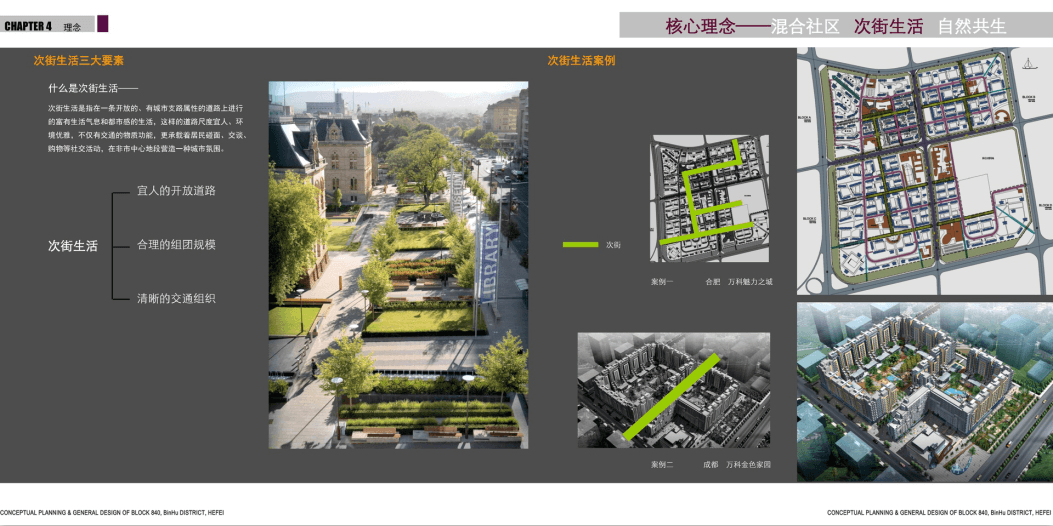
Task: Click the purple 次街生活 in the header banner
Action: [x=886, y=26]
